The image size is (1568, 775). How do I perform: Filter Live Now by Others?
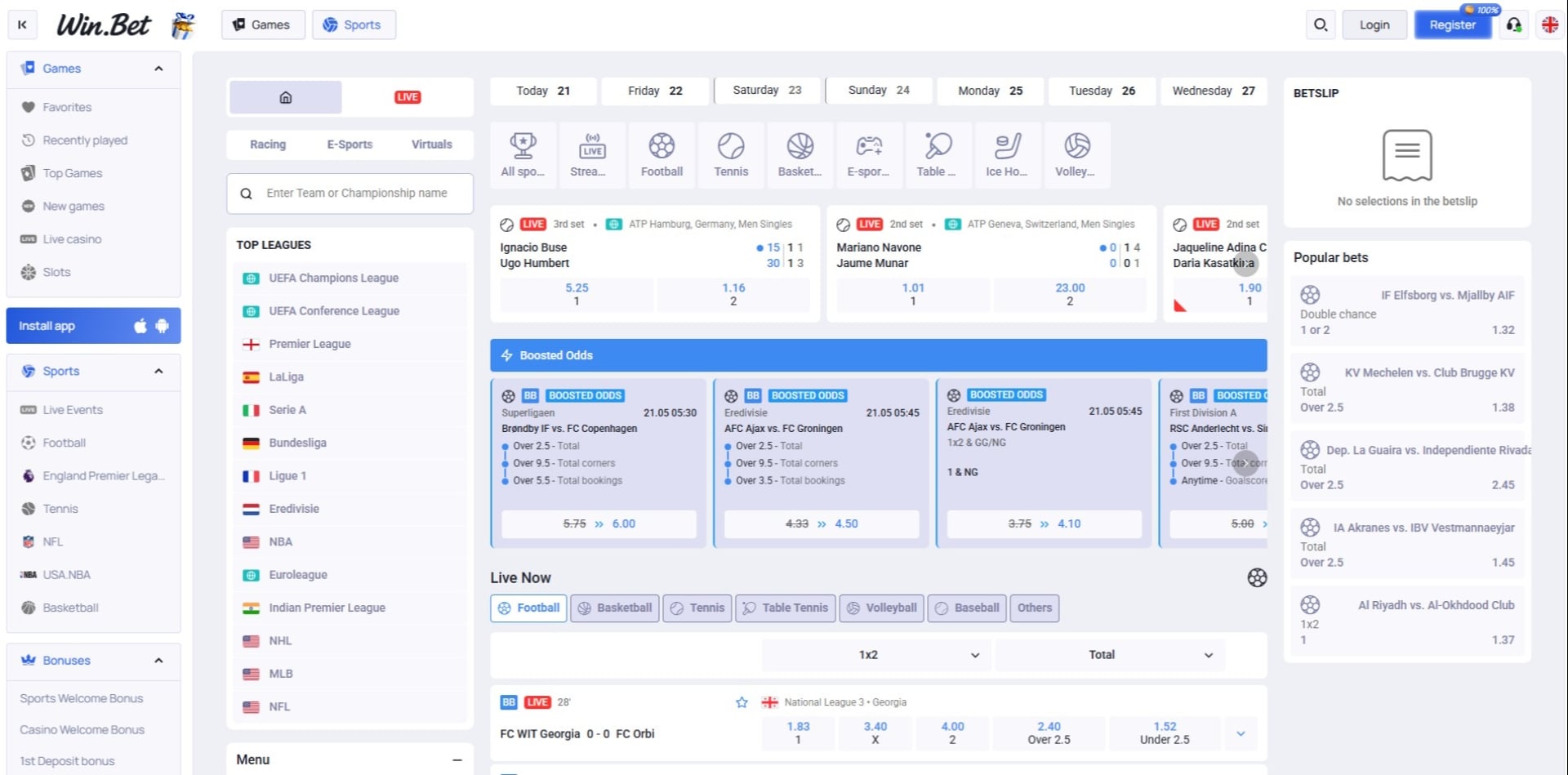pos(1035,608)
